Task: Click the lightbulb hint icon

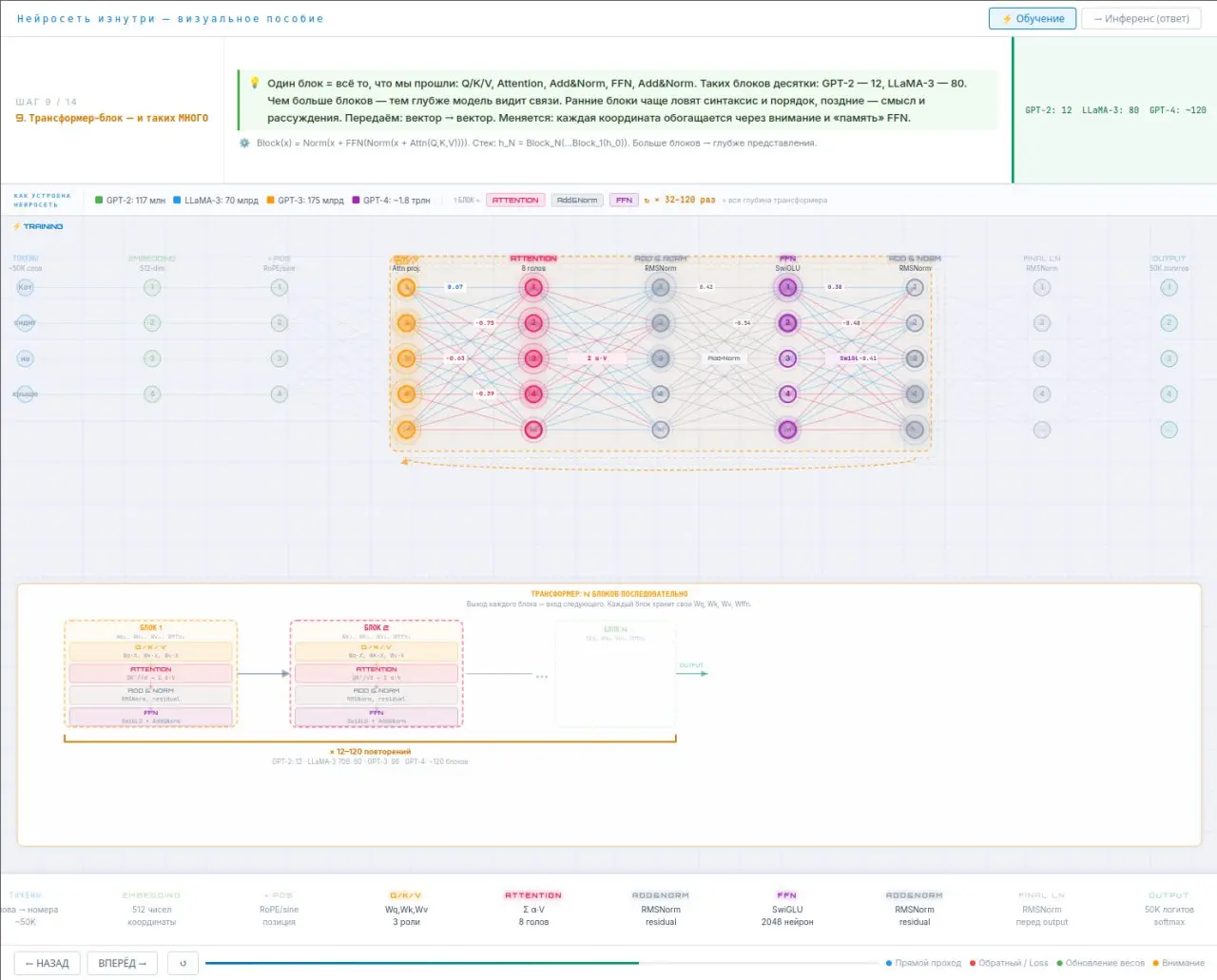Action: (x=255, y=84)
